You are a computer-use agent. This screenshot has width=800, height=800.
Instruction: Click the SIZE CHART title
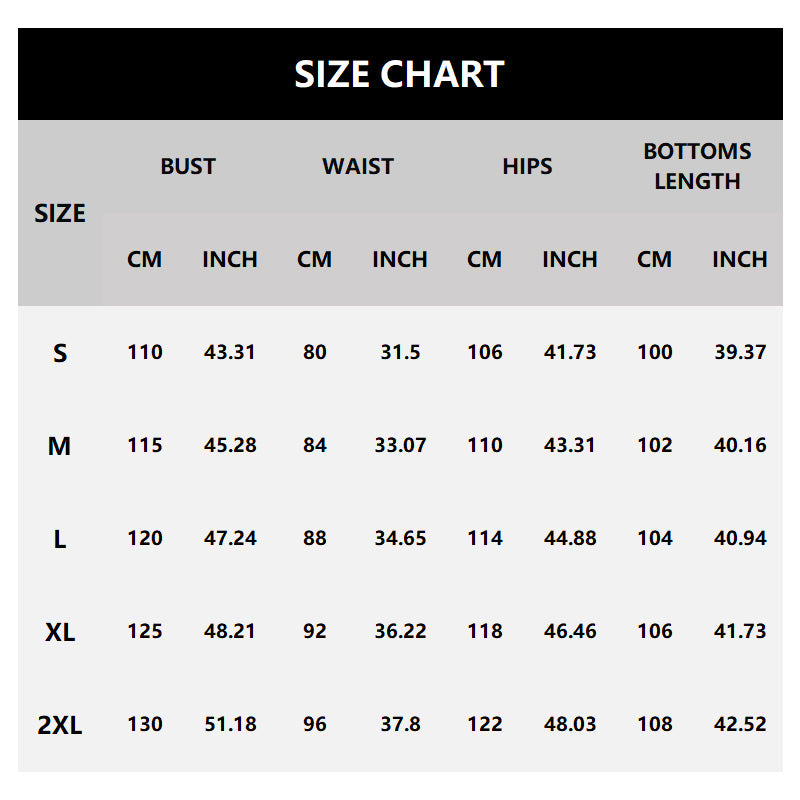[x=399, y=74]
